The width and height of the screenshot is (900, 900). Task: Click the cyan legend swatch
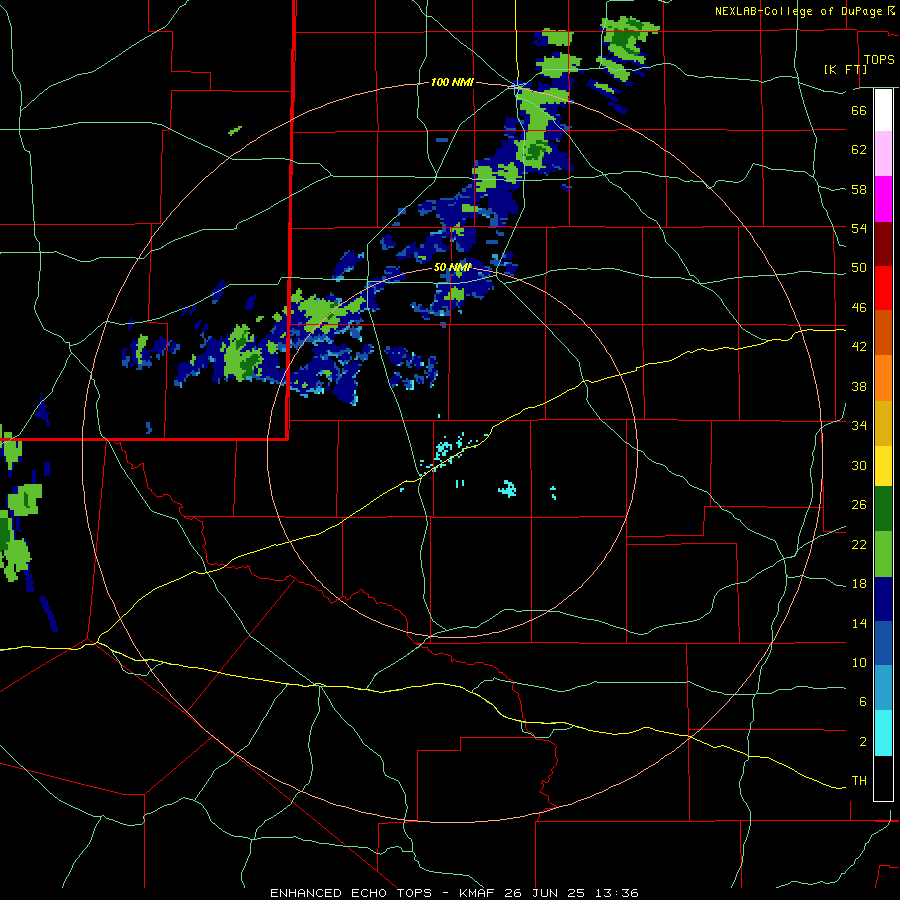coord(883,733)
